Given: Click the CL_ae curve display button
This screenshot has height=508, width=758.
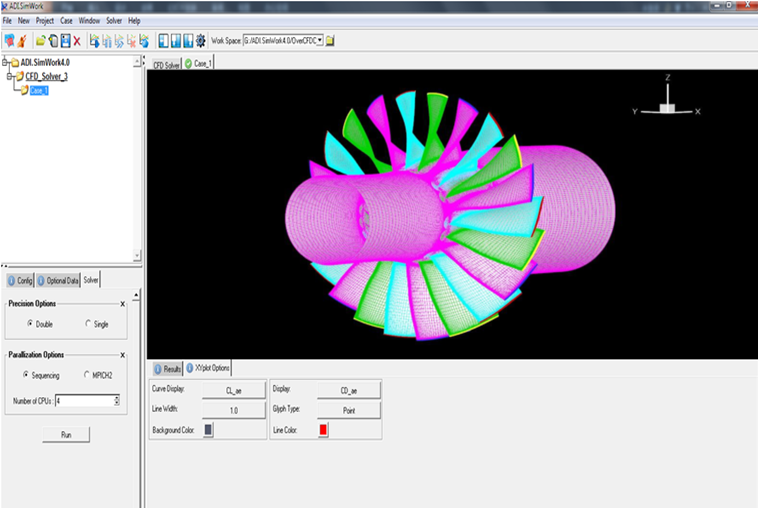Looking at the screenshot, I should pos(233,390).
